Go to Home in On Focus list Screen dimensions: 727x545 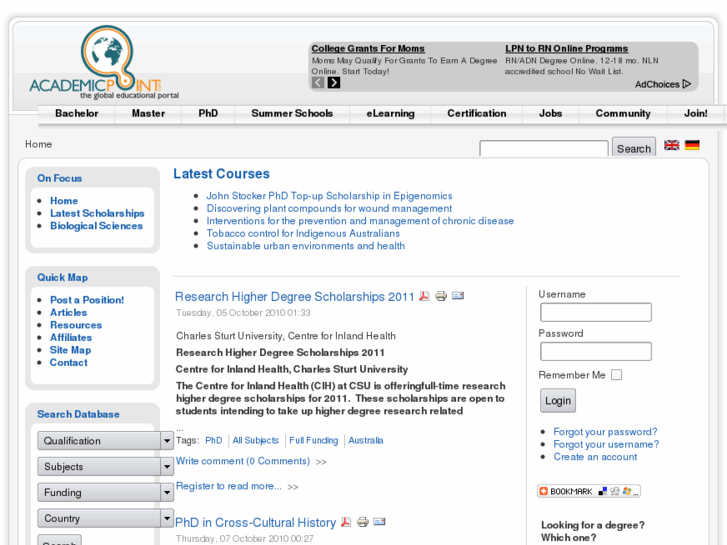point(64,201)
